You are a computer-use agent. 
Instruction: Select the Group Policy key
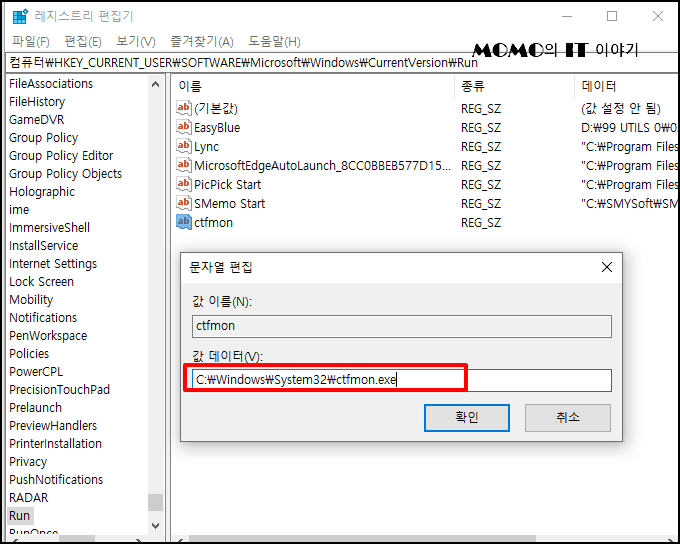tap(43, 138)
